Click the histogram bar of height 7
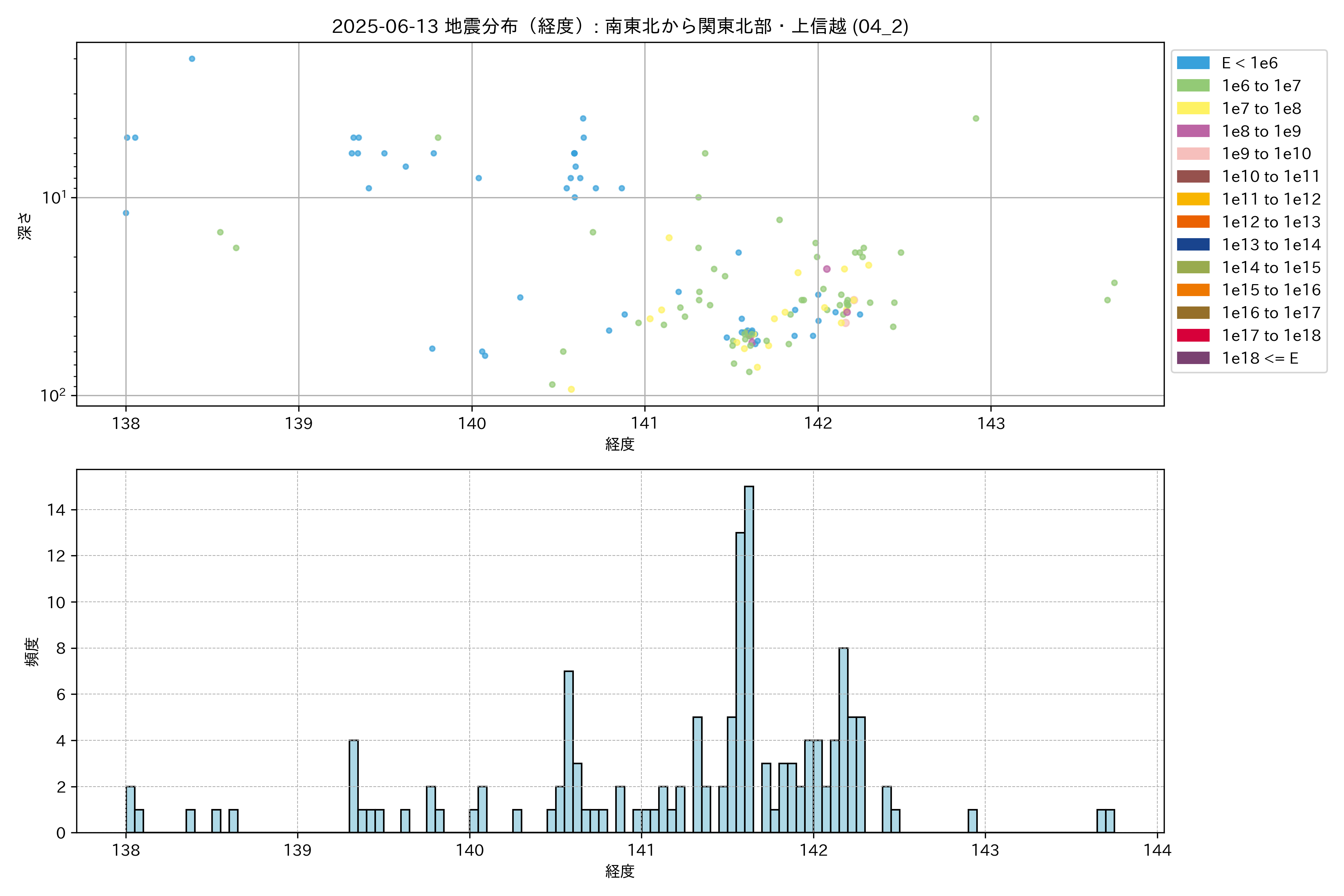This screenshot has width=1344, height=896. tap(569, 752)
